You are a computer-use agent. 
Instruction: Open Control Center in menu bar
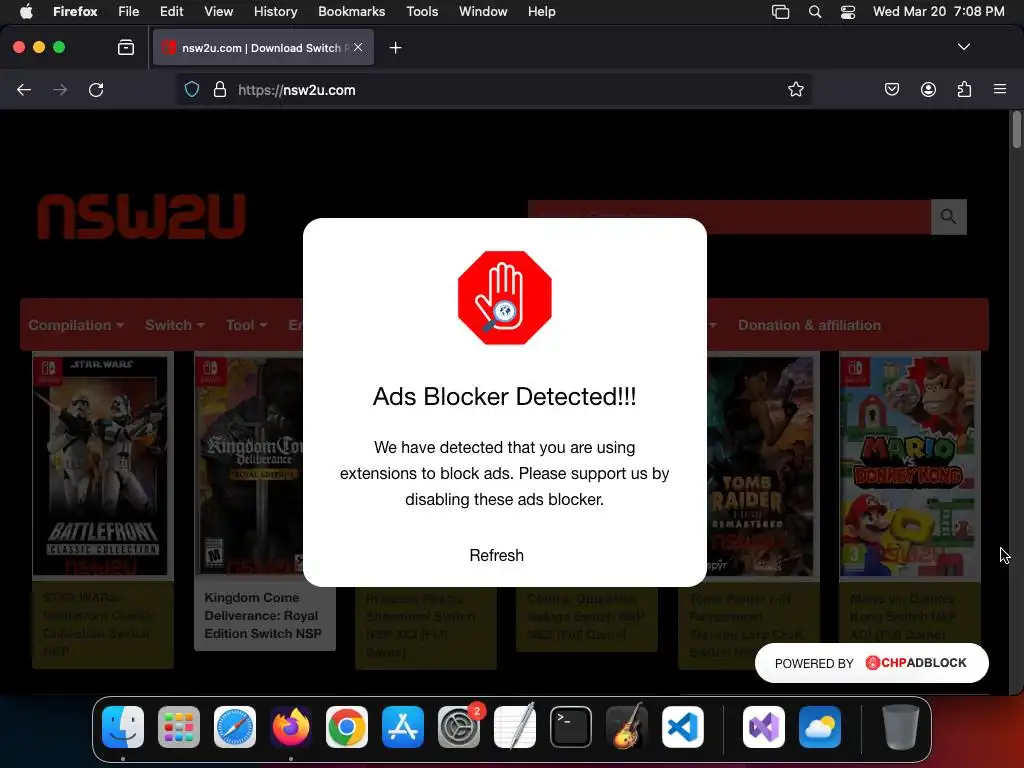tap(848, 12)
